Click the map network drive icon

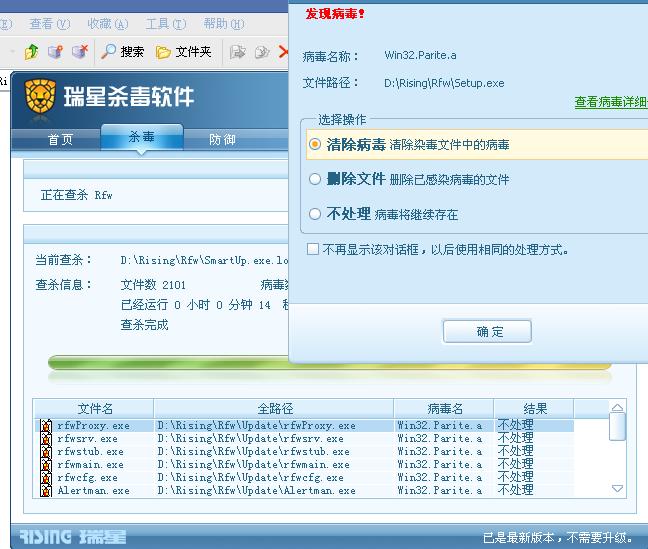pyautogui.click(x=55, y=52)
